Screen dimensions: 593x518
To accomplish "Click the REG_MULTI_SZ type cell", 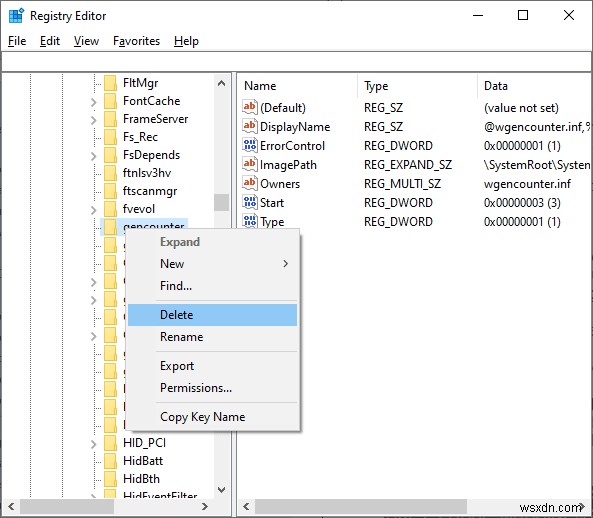I will point(402,184).
